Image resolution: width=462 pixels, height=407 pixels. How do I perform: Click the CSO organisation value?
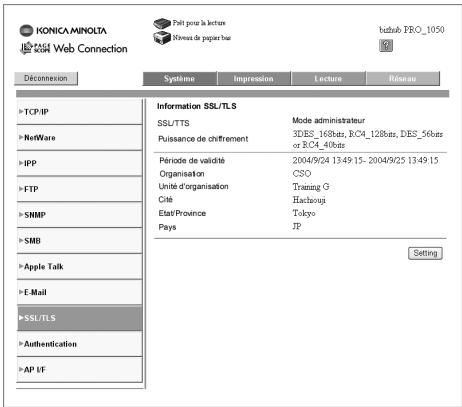[x=302, y=173]
